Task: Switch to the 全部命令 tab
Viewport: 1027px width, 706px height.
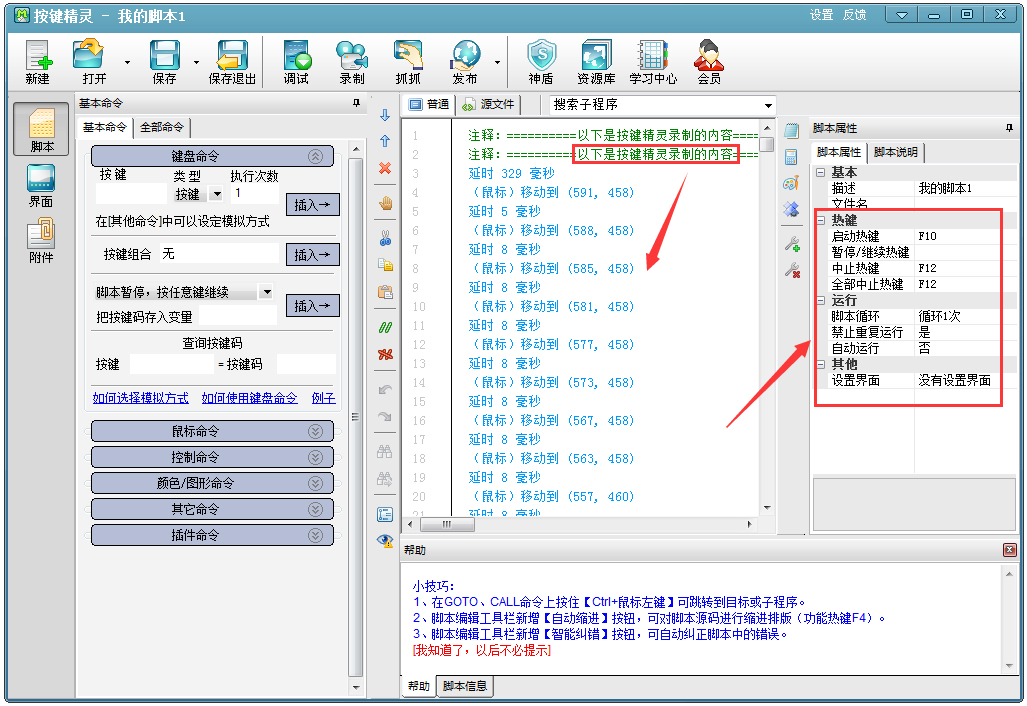Action: point(162,128)
